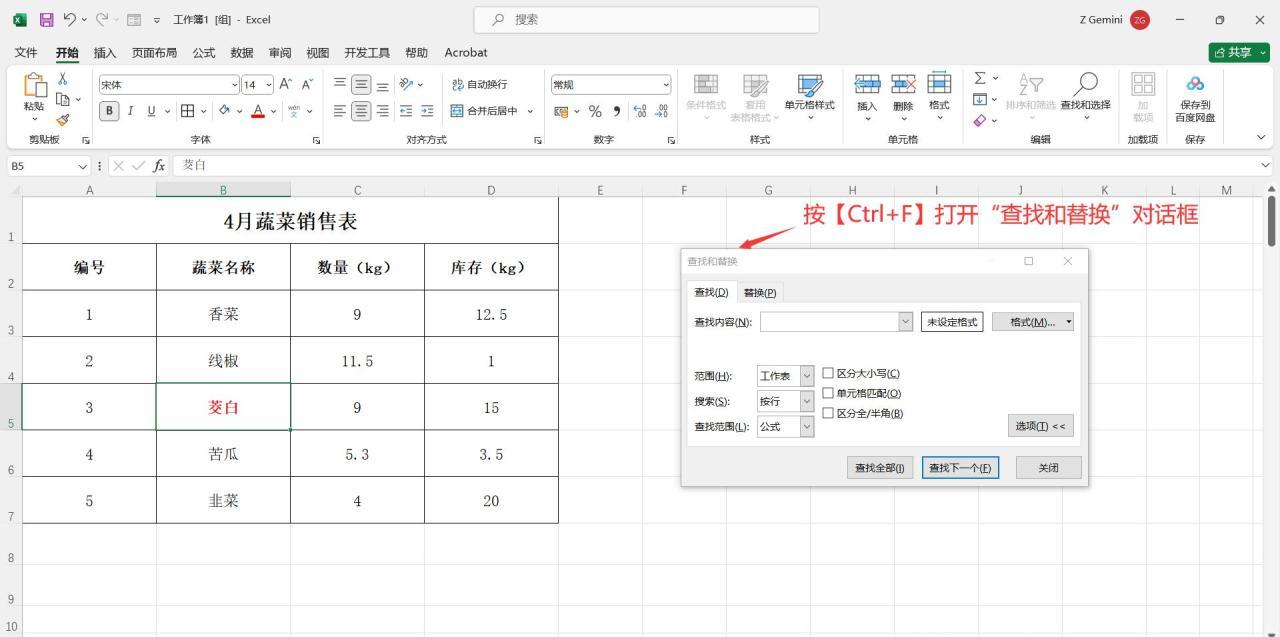Click the Cut scissors icon
The height and width of the screenshot is (637, 1280).
63,79
